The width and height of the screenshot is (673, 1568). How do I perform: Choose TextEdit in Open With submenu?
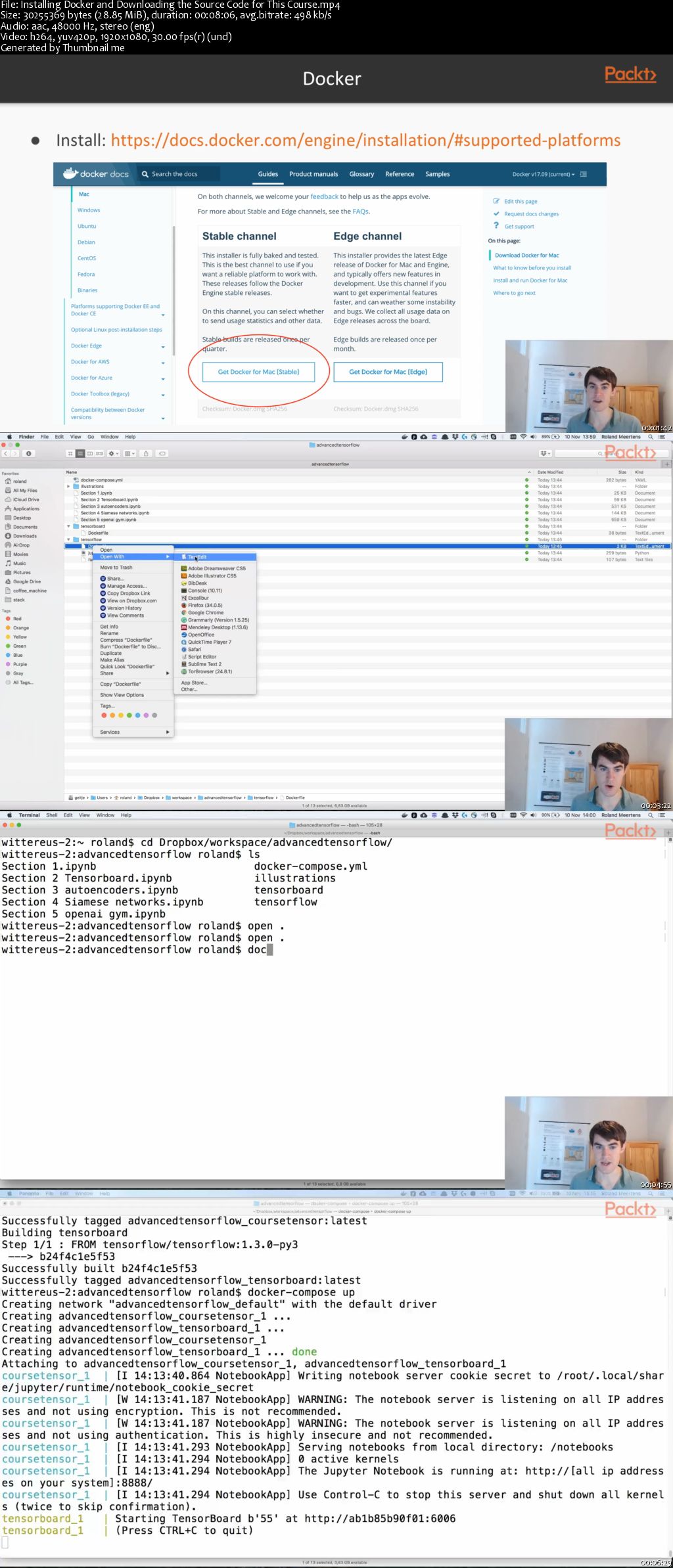tap(215, 557)
